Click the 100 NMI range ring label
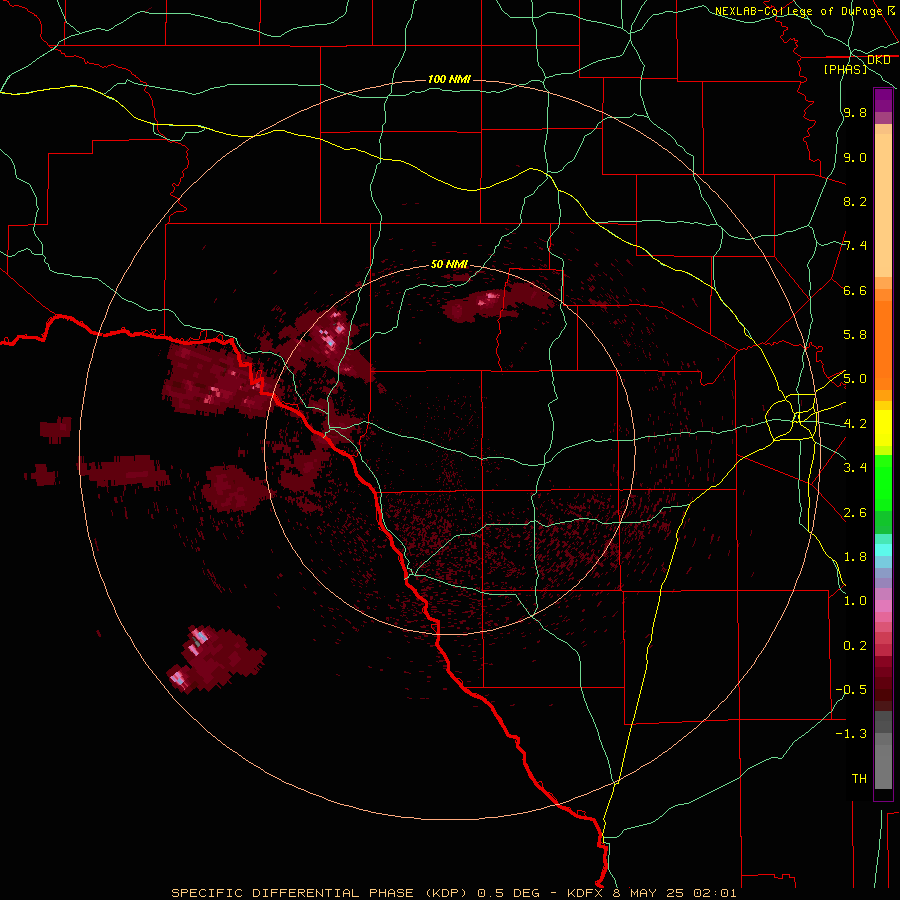 (449, 79)
